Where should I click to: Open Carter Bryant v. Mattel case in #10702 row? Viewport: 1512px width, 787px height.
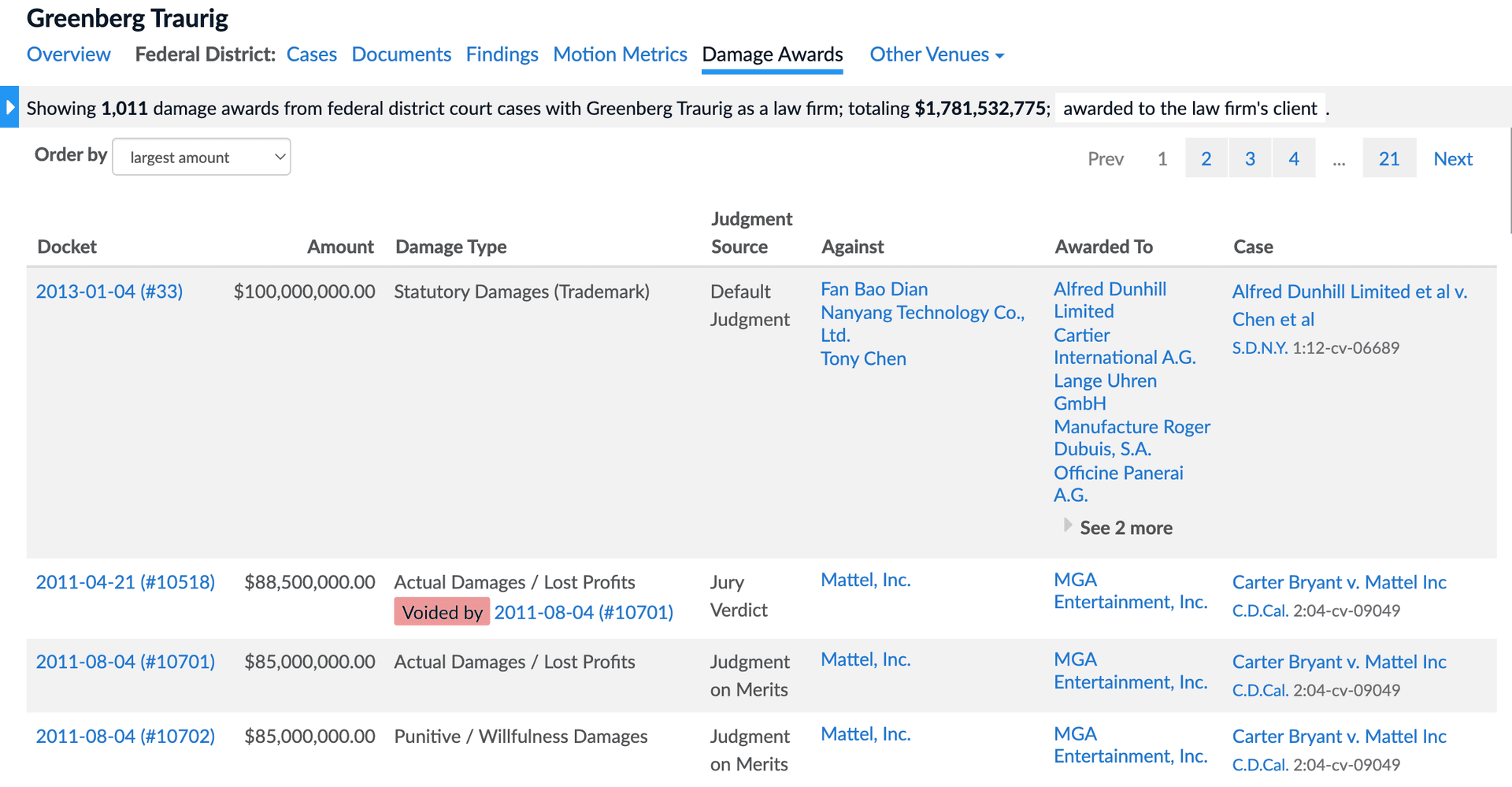1339,737
